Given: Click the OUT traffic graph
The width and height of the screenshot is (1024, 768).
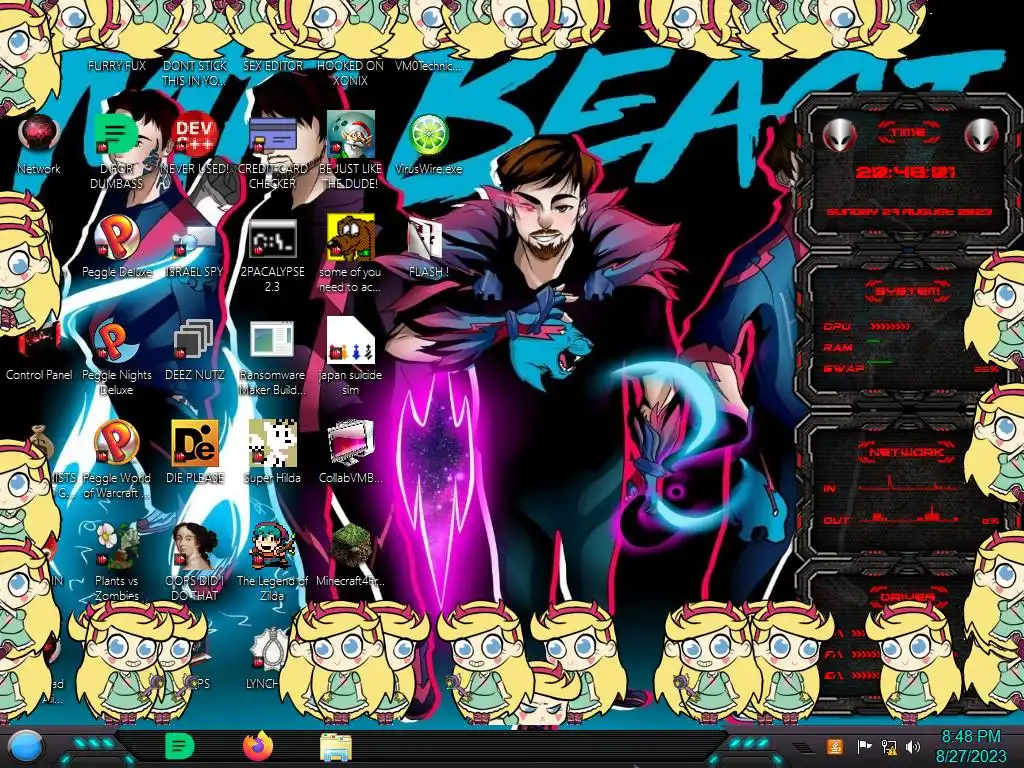Looking at the screenshot, I should (908, 517).
